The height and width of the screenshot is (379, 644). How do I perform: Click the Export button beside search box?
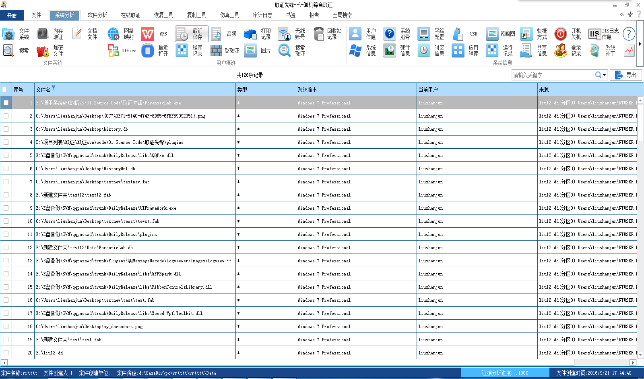pos(626,75)
